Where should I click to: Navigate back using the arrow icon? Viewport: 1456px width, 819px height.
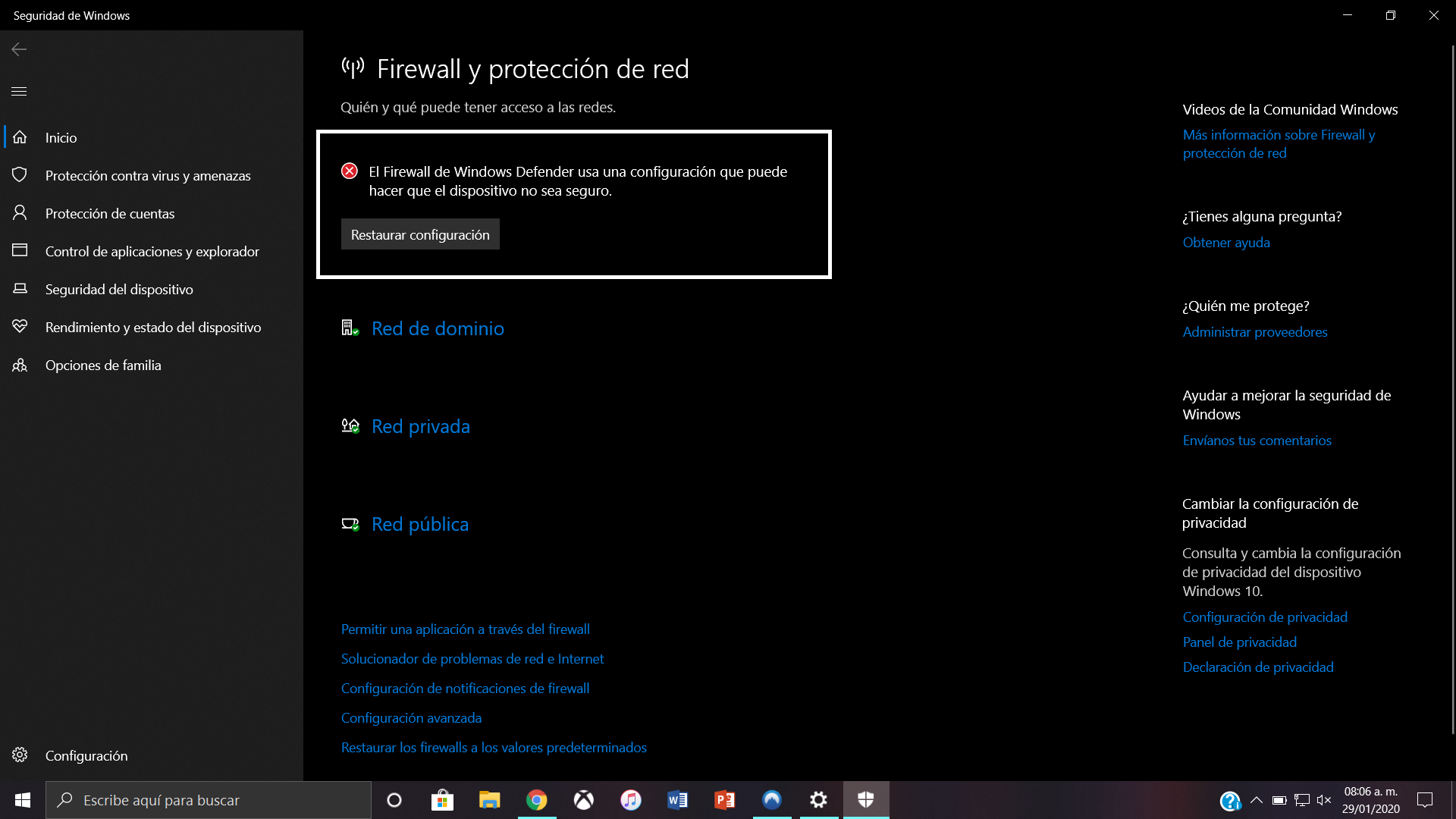(x=18, y=49)
